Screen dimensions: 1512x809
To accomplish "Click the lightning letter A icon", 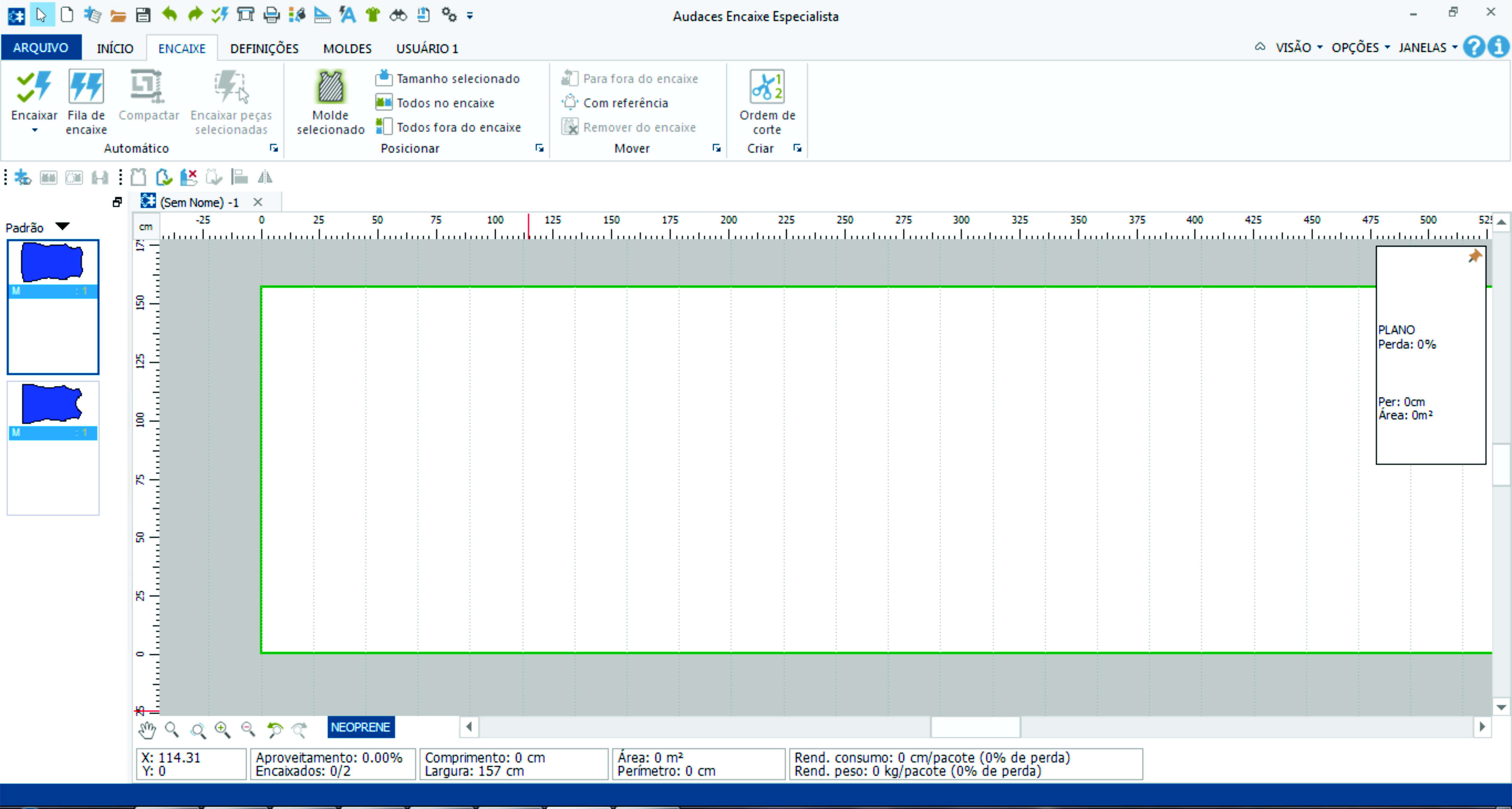I will pos(347,15).
